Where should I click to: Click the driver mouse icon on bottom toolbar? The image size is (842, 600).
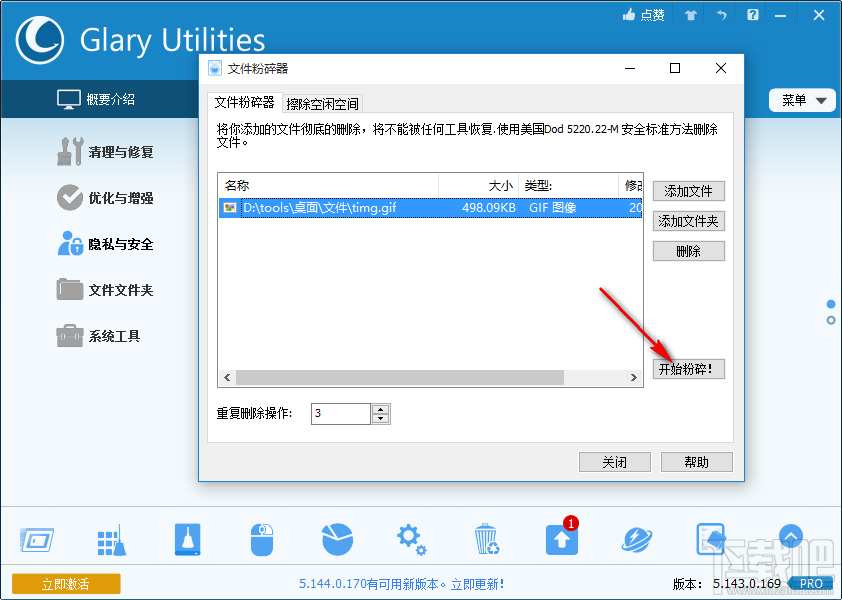tap(261, 538)
